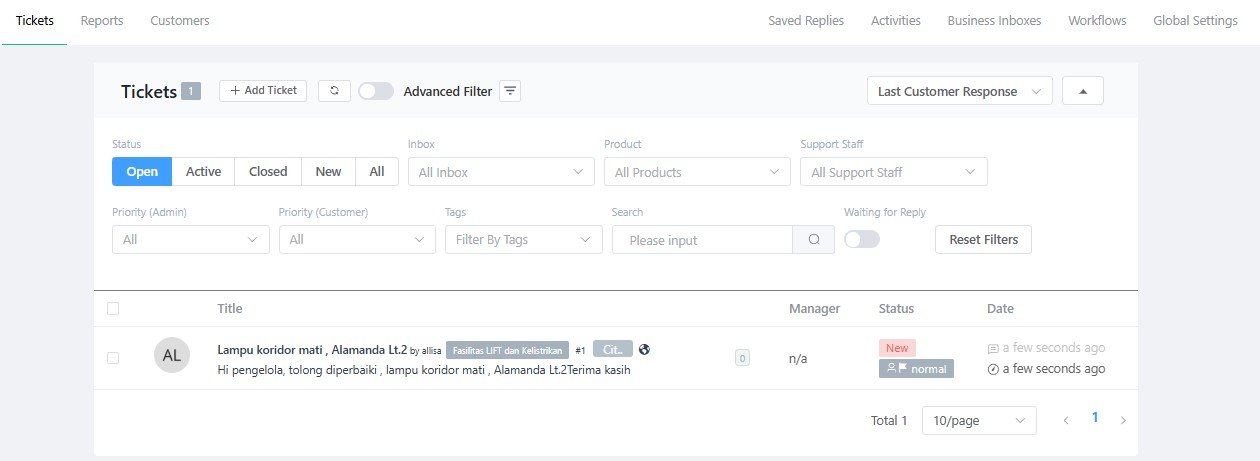1260x461 pixels.
Task: Enable the Advanced Filter toggle
Action: point(376,91)
